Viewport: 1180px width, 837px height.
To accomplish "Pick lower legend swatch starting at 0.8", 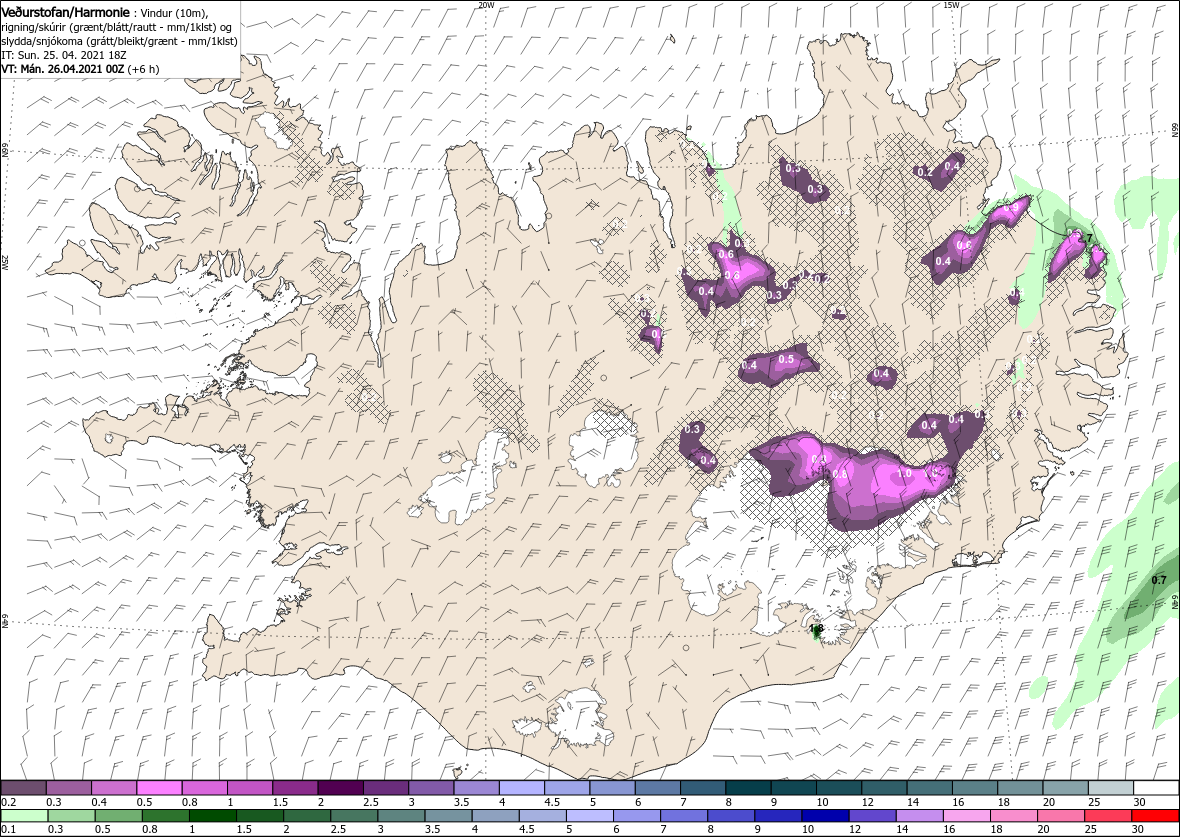I will [165, 816].
